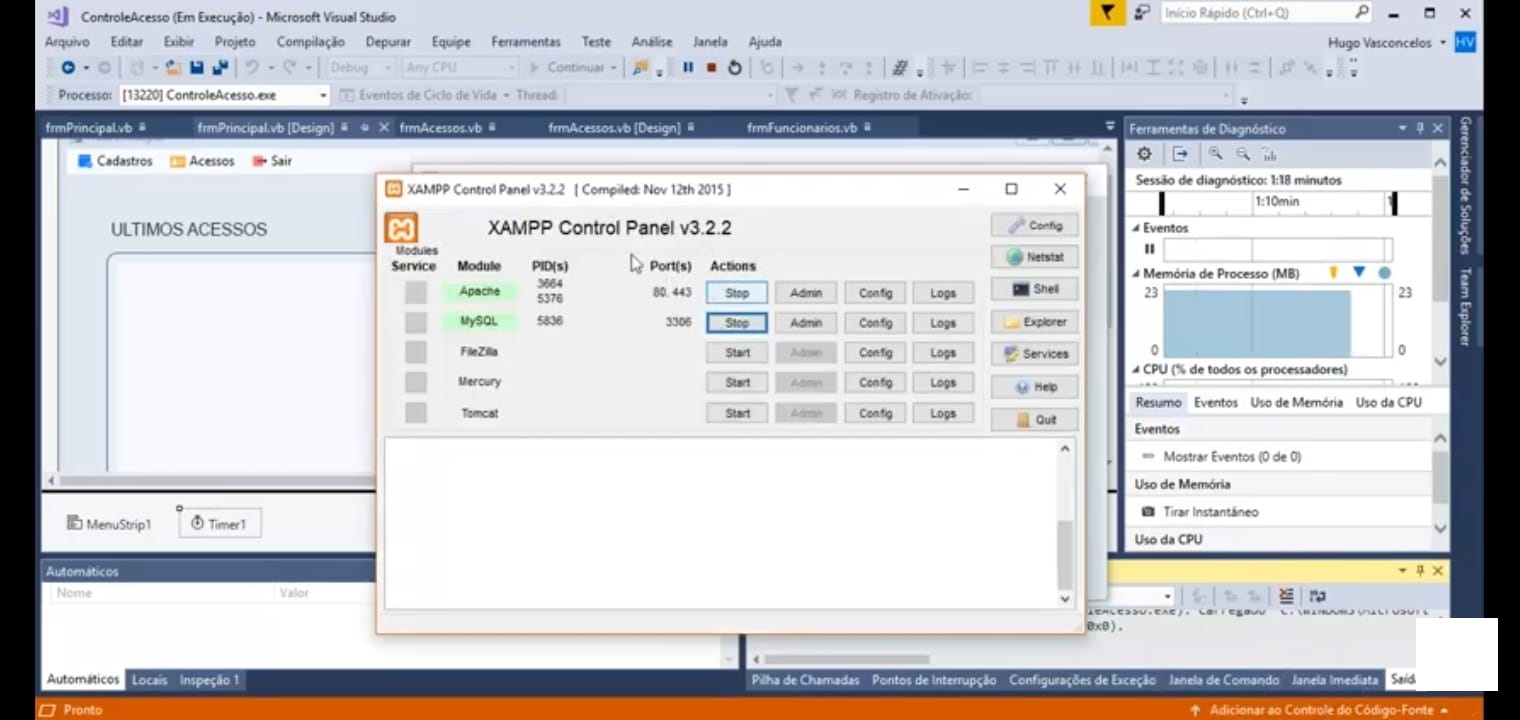Click the XAMPP logo icon

tap(401, 228)
